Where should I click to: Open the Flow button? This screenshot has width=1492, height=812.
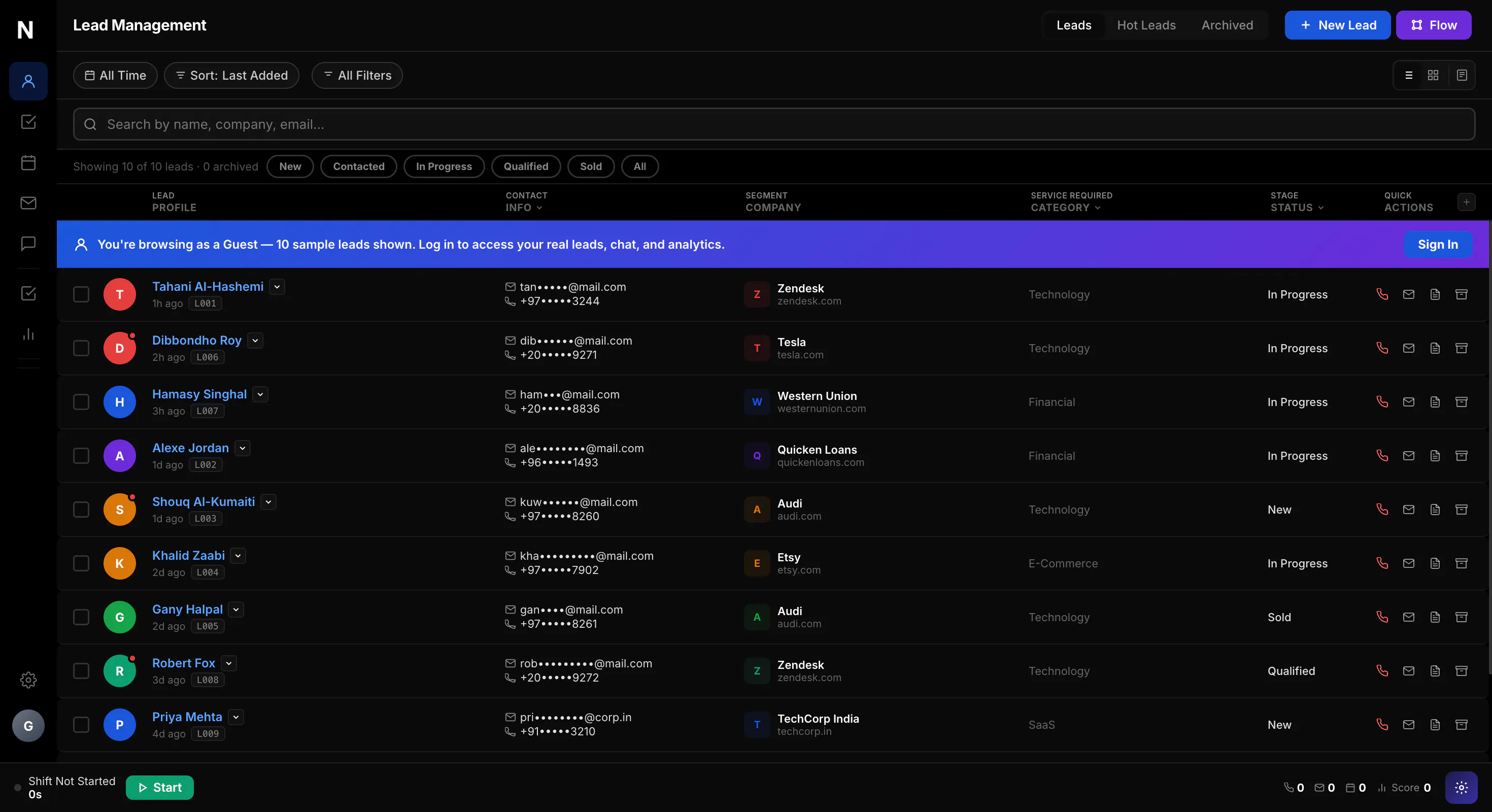click(x=1434, y=25)
